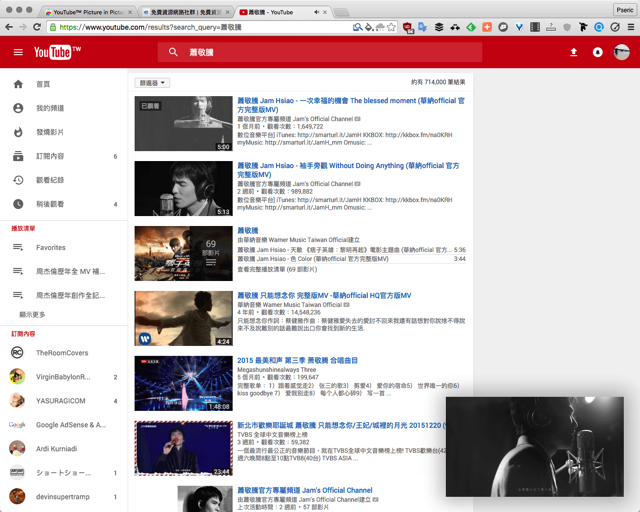Image resolution: width=640 pixels, height=512 pixels.
Task: Click the YouTube logo
Action: 57,52
